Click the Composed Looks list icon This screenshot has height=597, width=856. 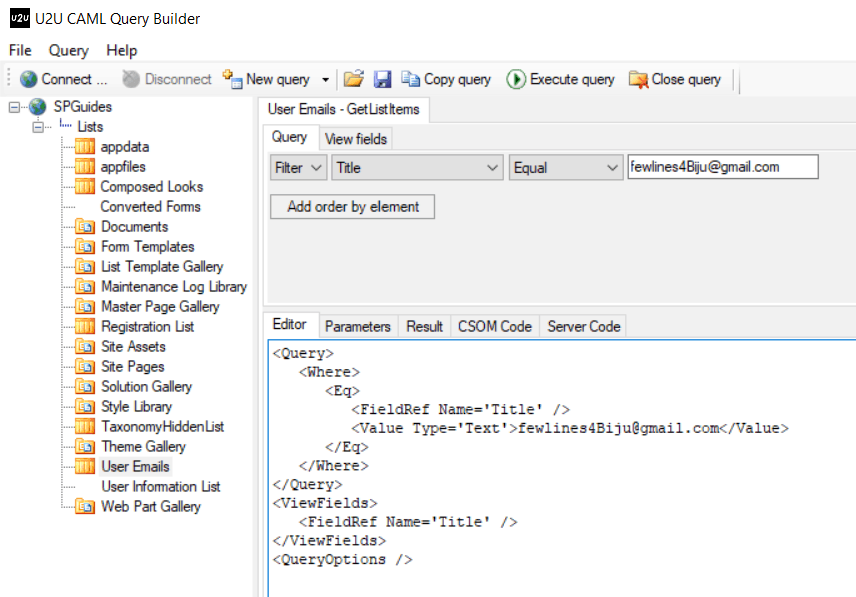pos(85,187)
